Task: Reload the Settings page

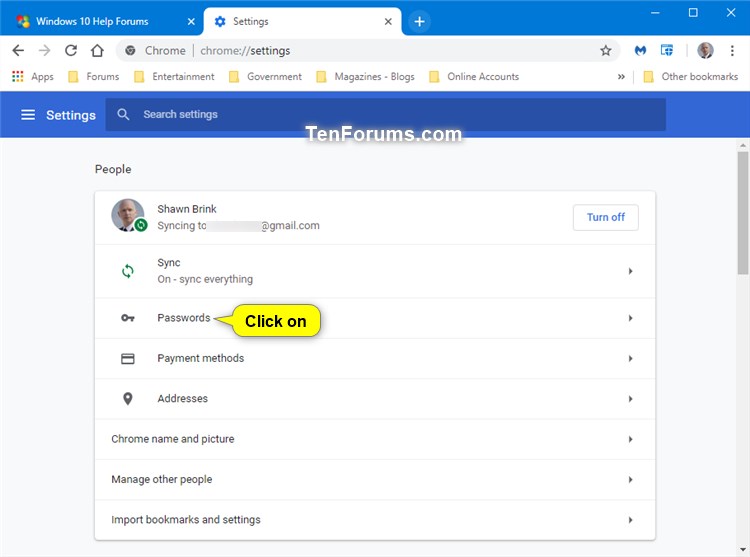Action: click(x=71, y=51)
